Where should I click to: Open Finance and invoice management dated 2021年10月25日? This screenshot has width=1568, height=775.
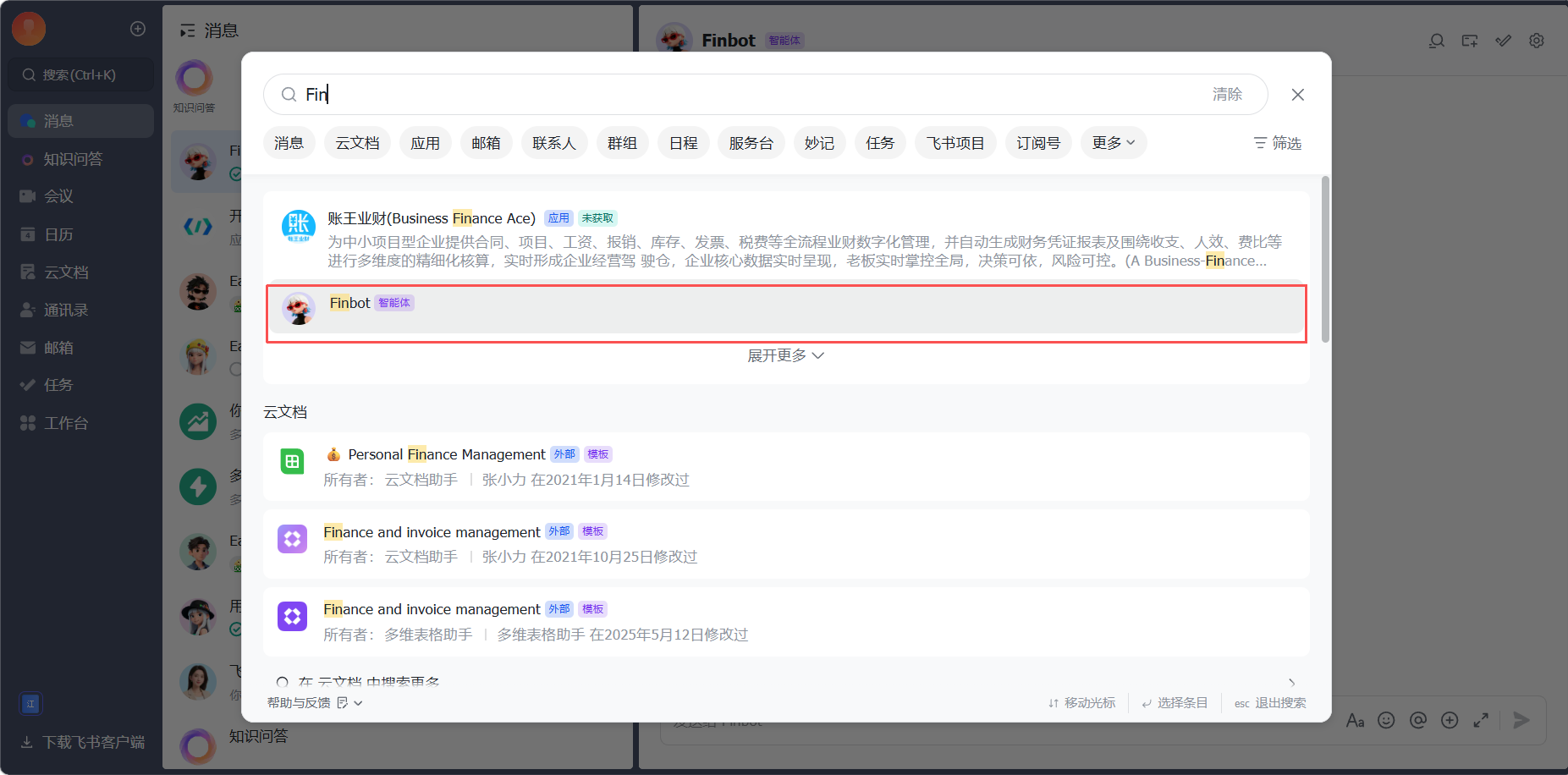coord(786,544)
